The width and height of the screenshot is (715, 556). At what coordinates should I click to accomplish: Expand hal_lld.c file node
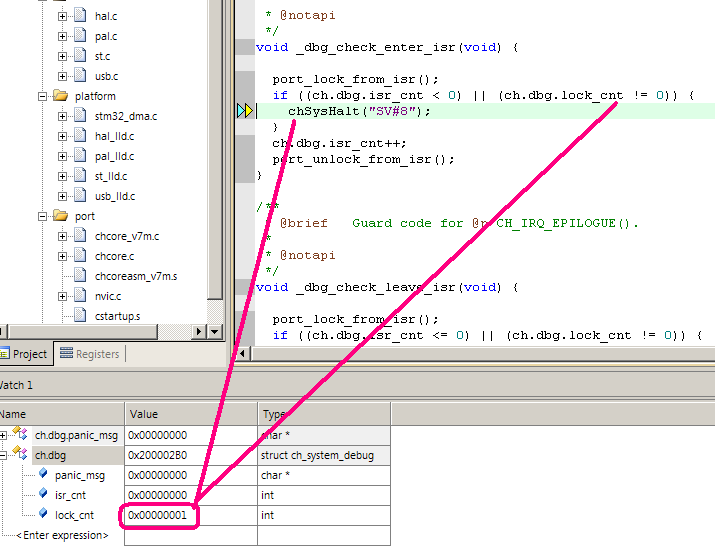[62, 136]
